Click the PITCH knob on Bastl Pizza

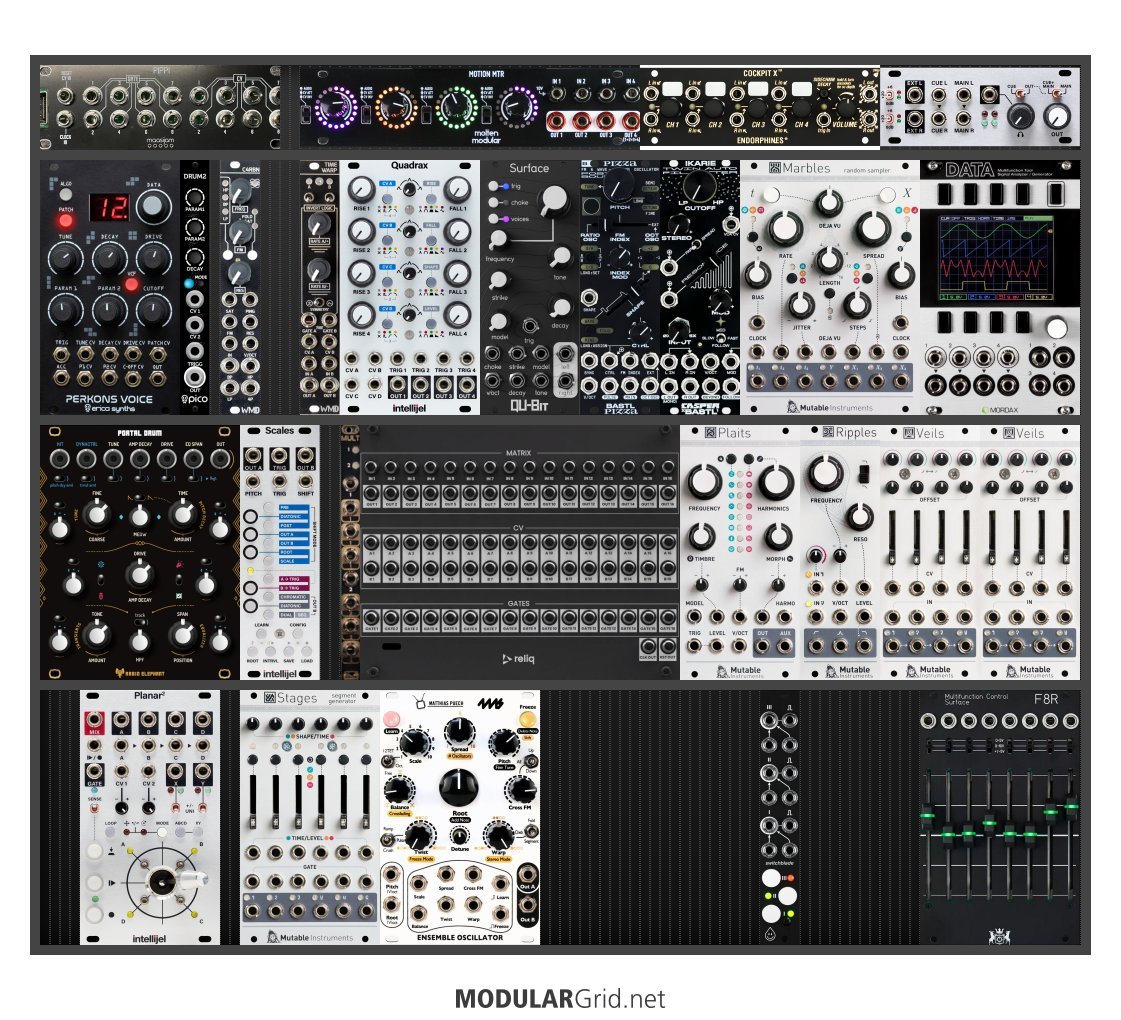coord(619,186)
